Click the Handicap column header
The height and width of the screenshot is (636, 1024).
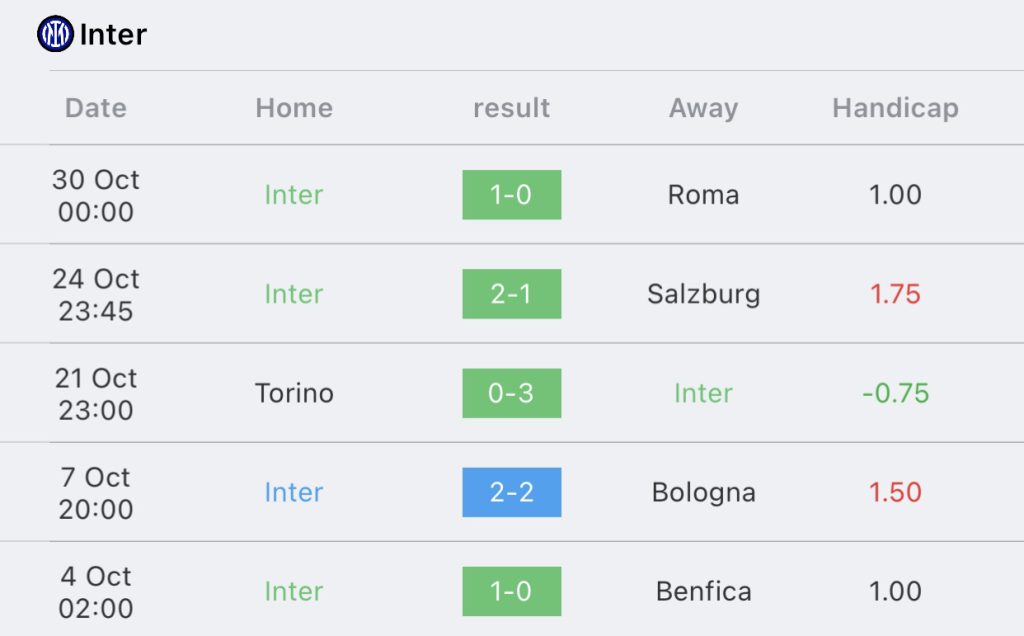[x=895, y=108]
